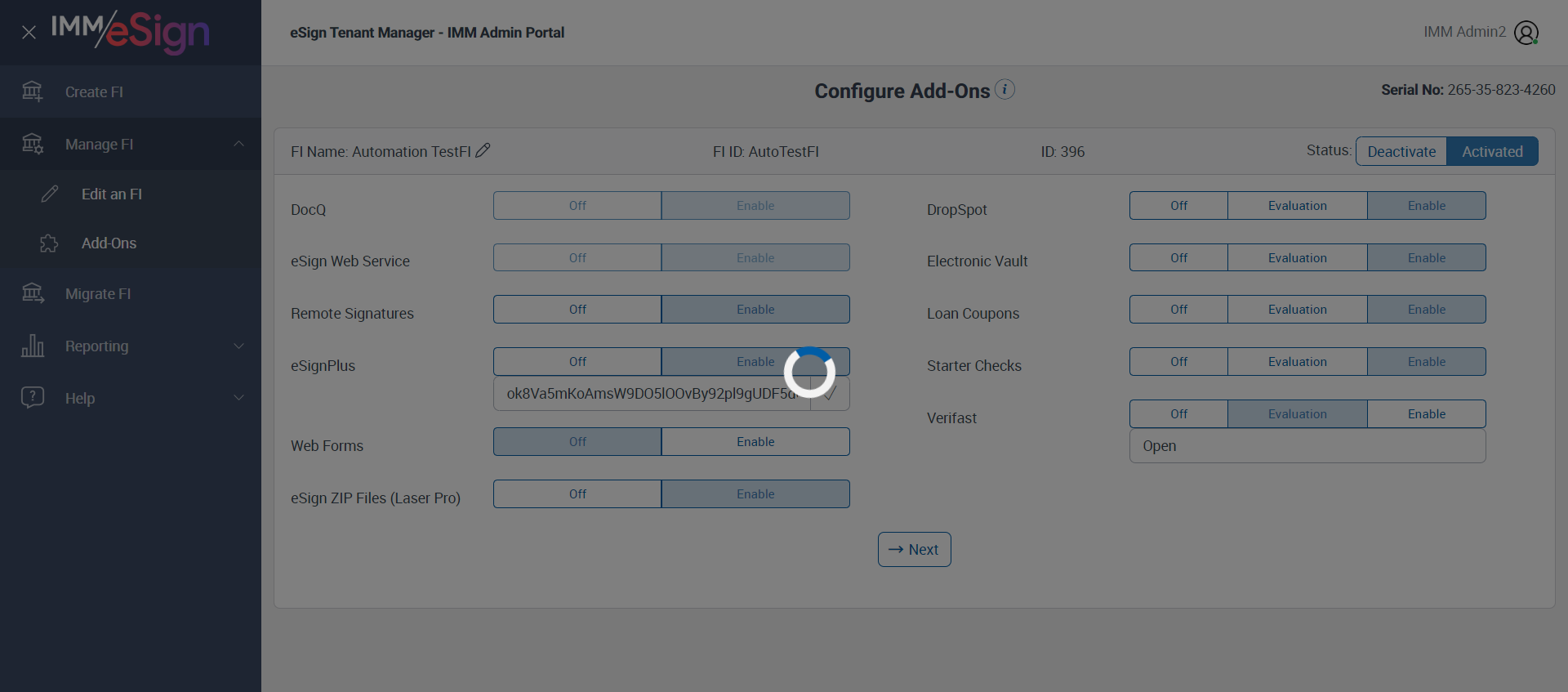Image resolution: width=1568 pixels, height=692 pixels.
Task: Click the Migrate FI bank arrow icon
Action: click(x=33, y=293)
